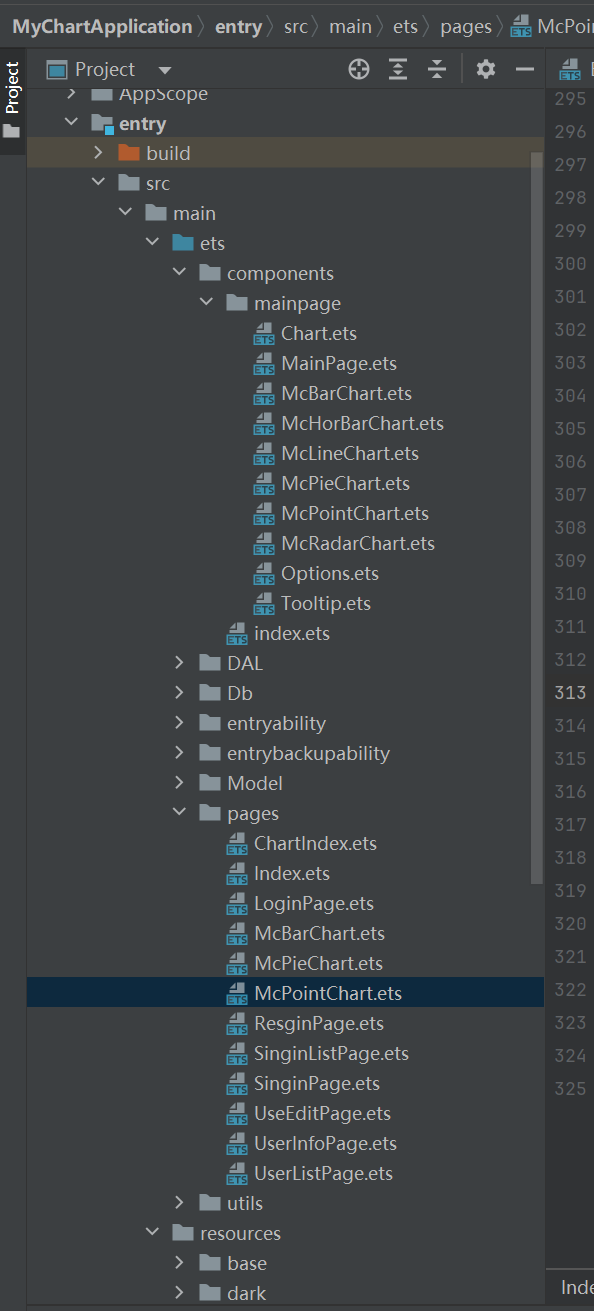594x1311 pixels.
Task: Select McPointChart.ets under mainpage
Action: (355, 513)
